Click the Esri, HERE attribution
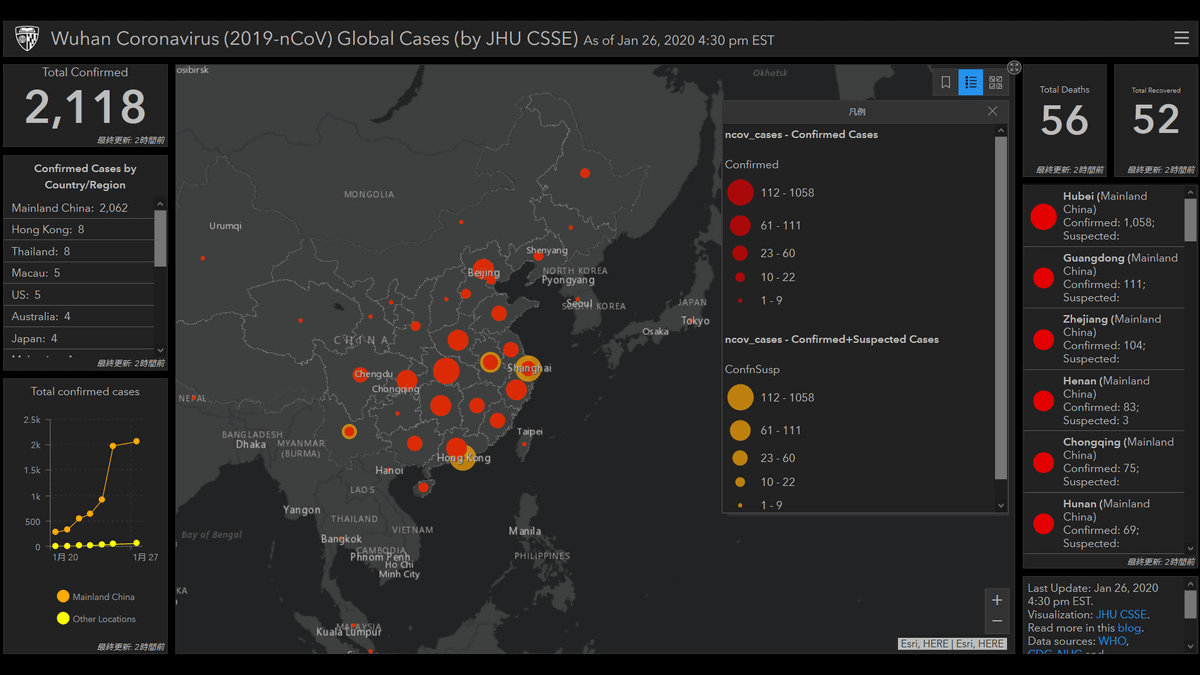 coord(951,644)
